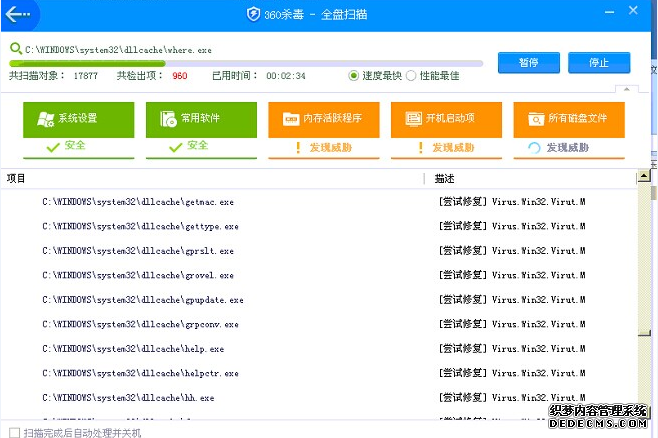Click the magnifier icon beside scan path
Image resolution: width=658 pixels, height=438 pixels.
pos(16,49)
